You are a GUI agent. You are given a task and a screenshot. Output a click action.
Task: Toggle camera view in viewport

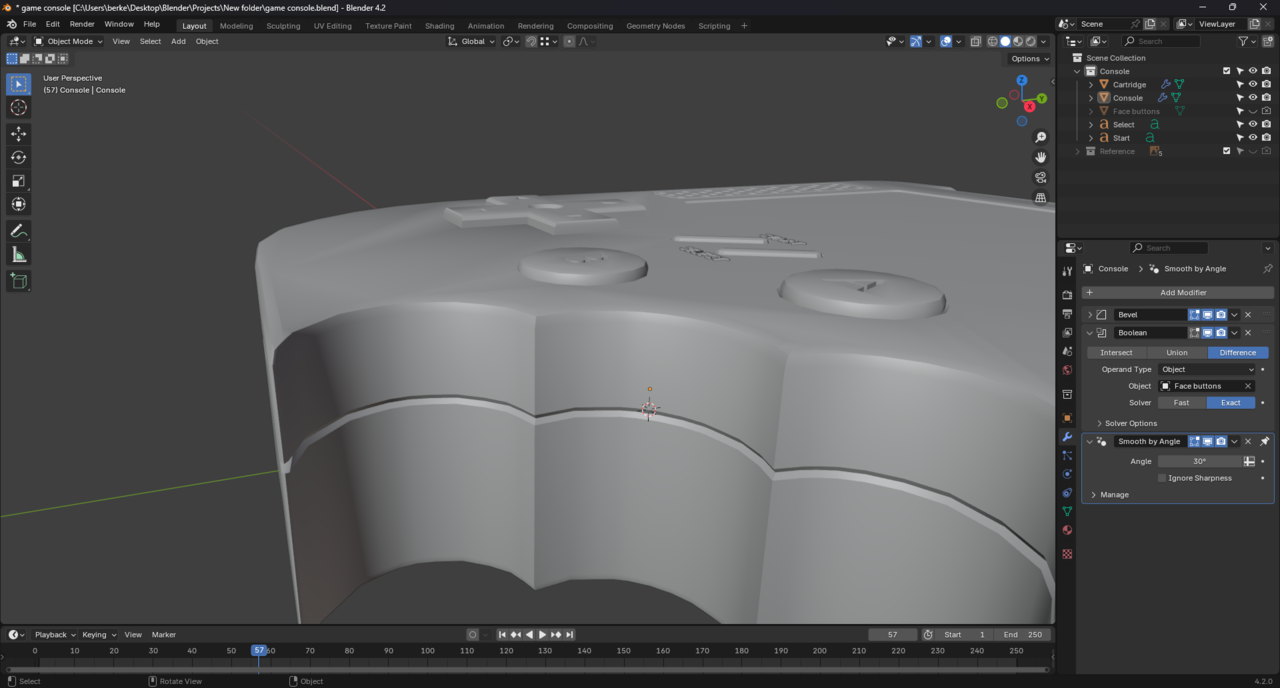click(x=1041, y=177)
